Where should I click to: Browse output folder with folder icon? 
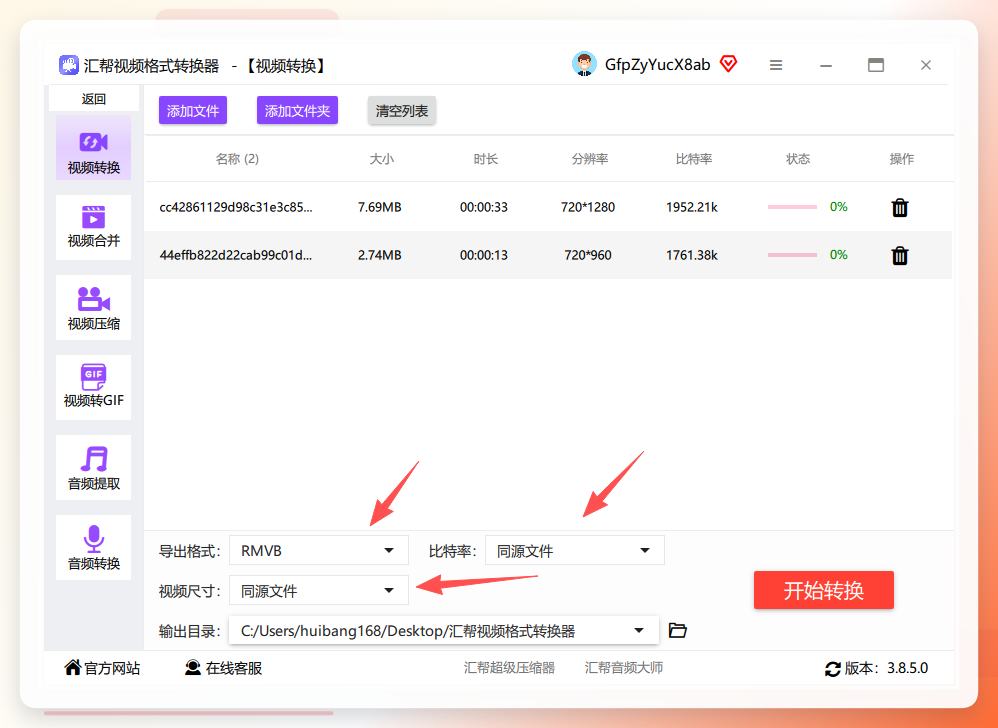[x=678, y=631]
